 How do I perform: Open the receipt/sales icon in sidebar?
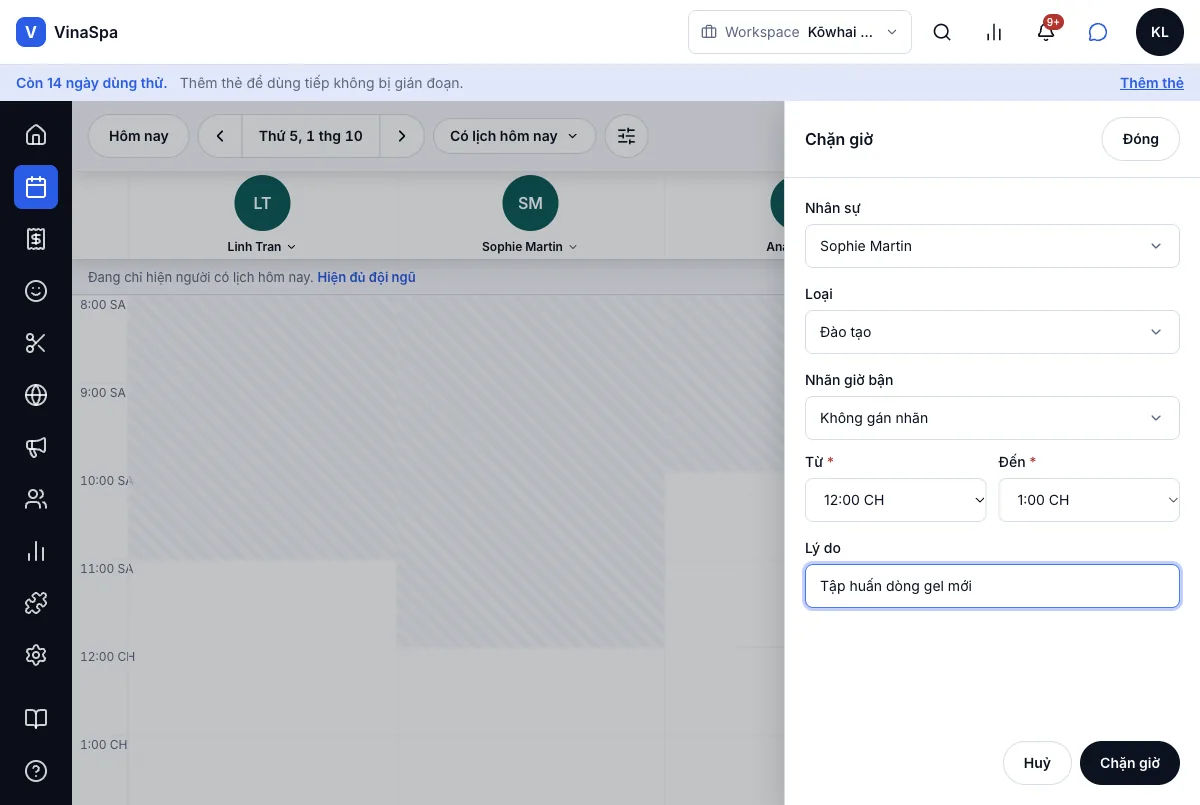click(x=36, y=239)
